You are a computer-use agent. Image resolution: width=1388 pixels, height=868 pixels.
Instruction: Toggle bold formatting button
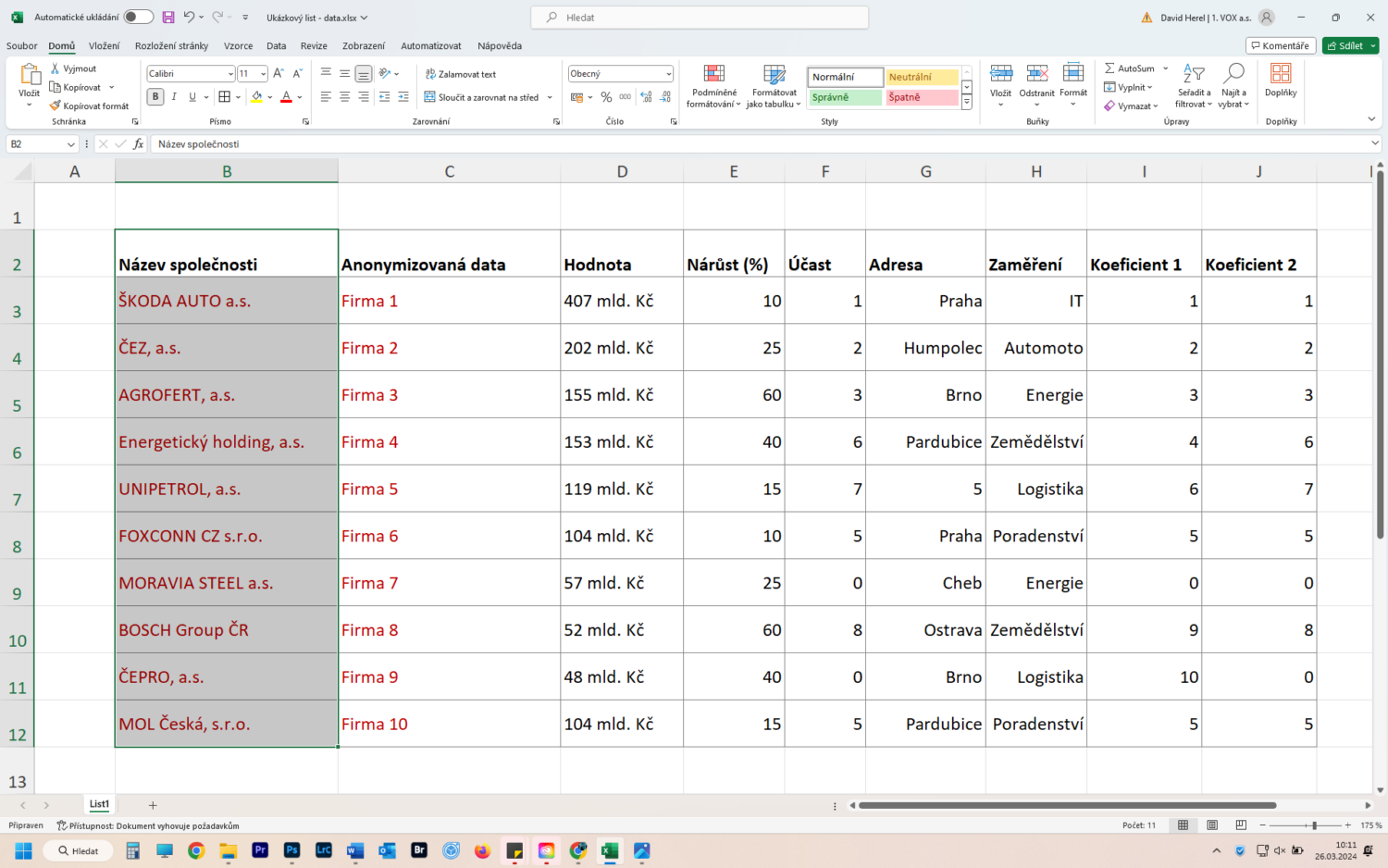coord(155,97)
